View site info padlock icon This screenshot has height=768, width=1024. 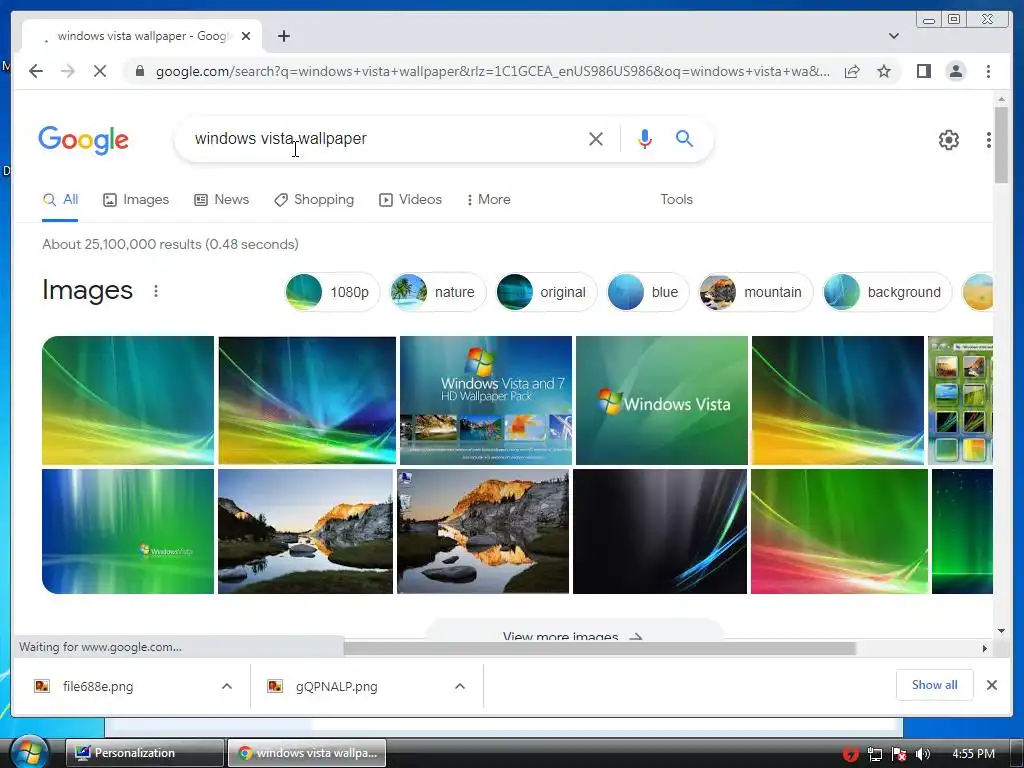pos(139,71)
